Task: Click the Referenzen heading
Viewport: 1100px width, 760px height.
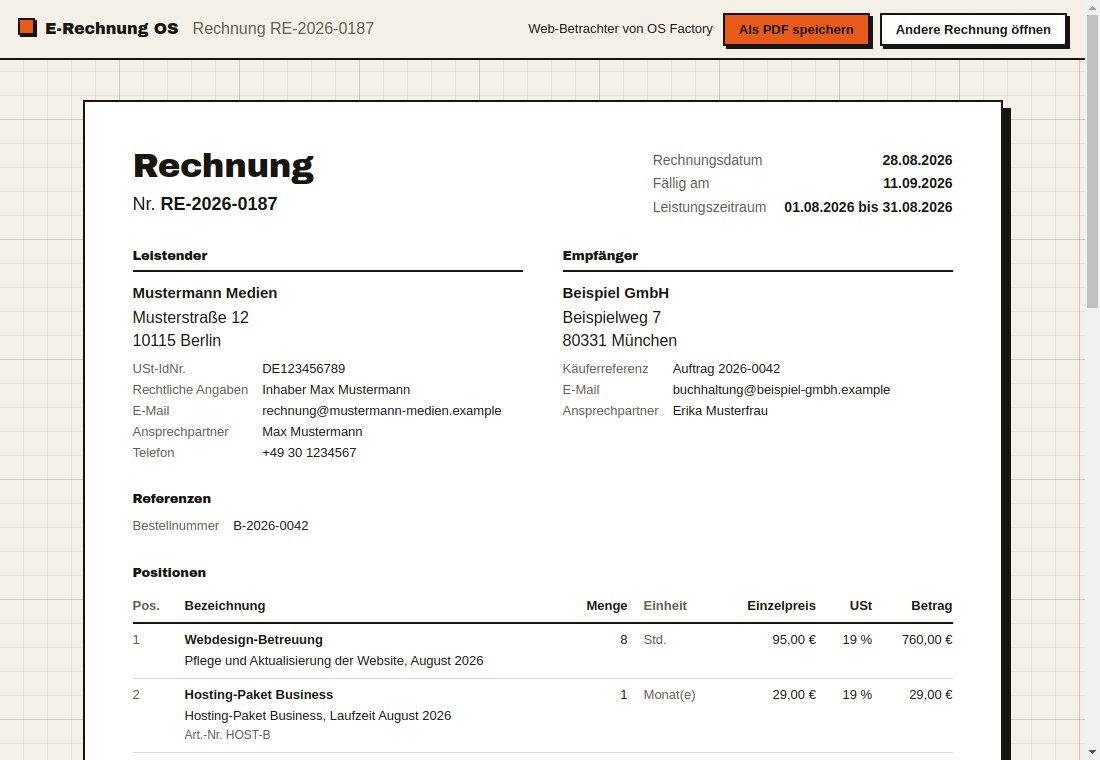Action: 172,498
